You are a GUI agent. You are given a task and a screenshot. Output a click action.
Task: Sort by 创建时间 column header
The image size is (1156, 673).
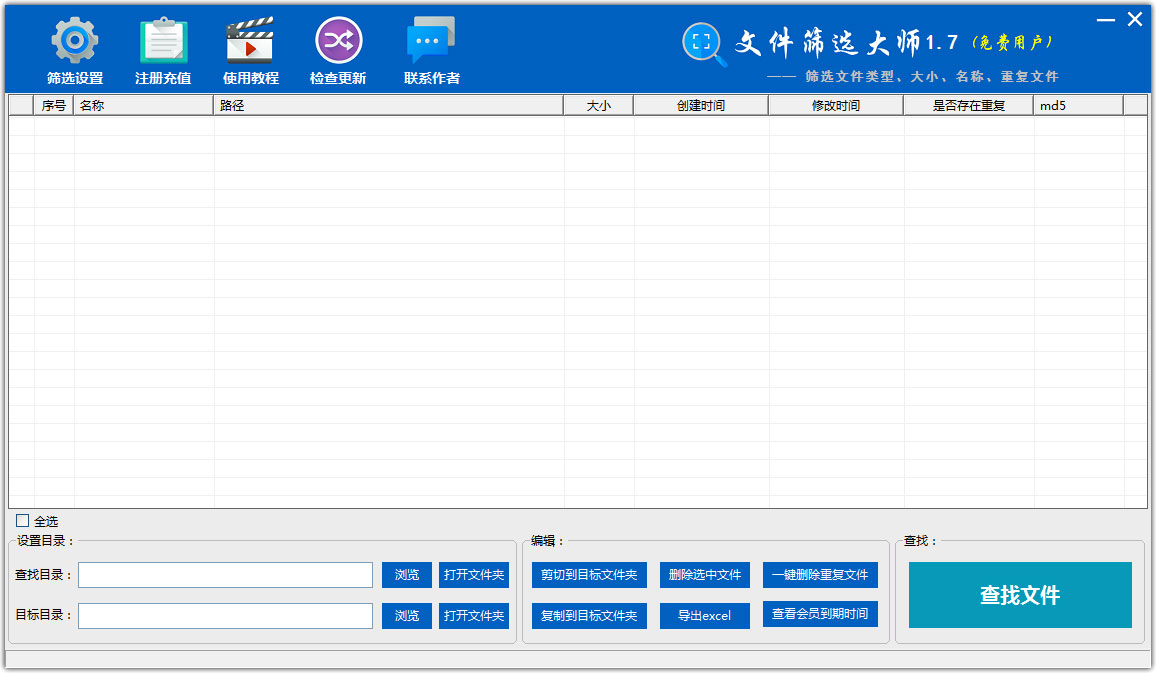[x=700, y=105]
